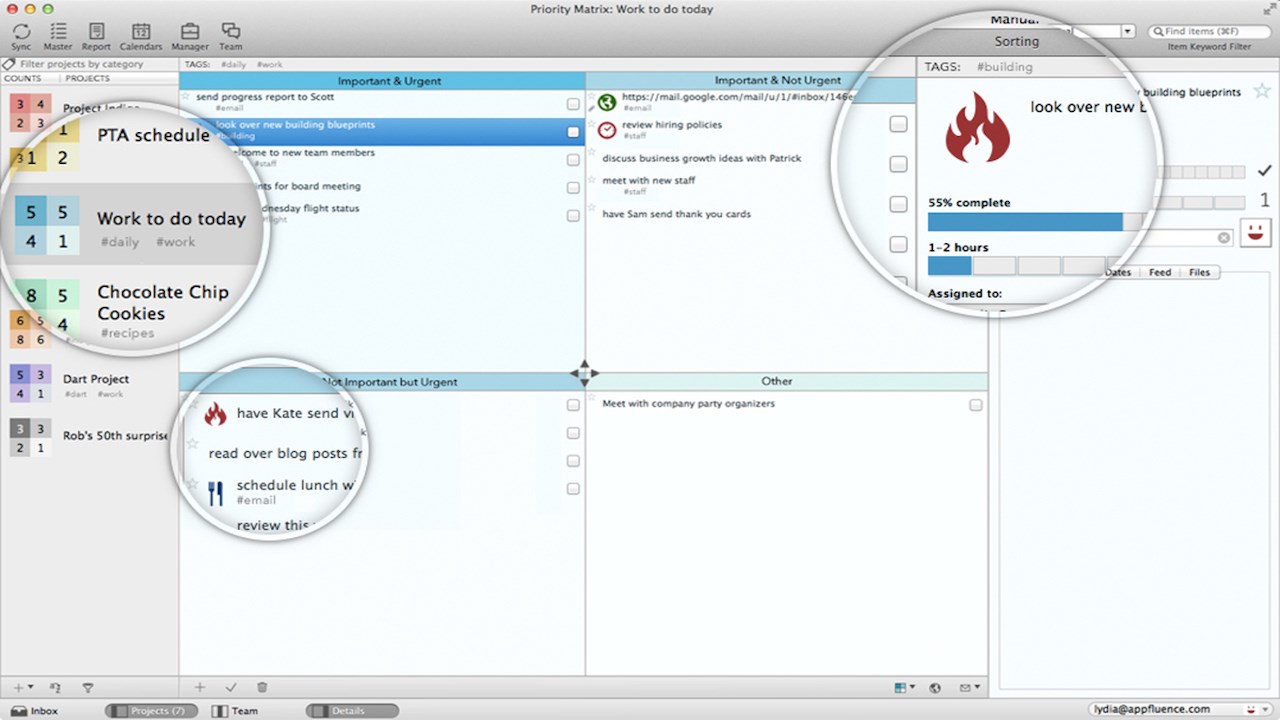Open the add project plus dropdown
Image resolution: width=1280 pixels, height=720 pixels.
click(22, 687)
